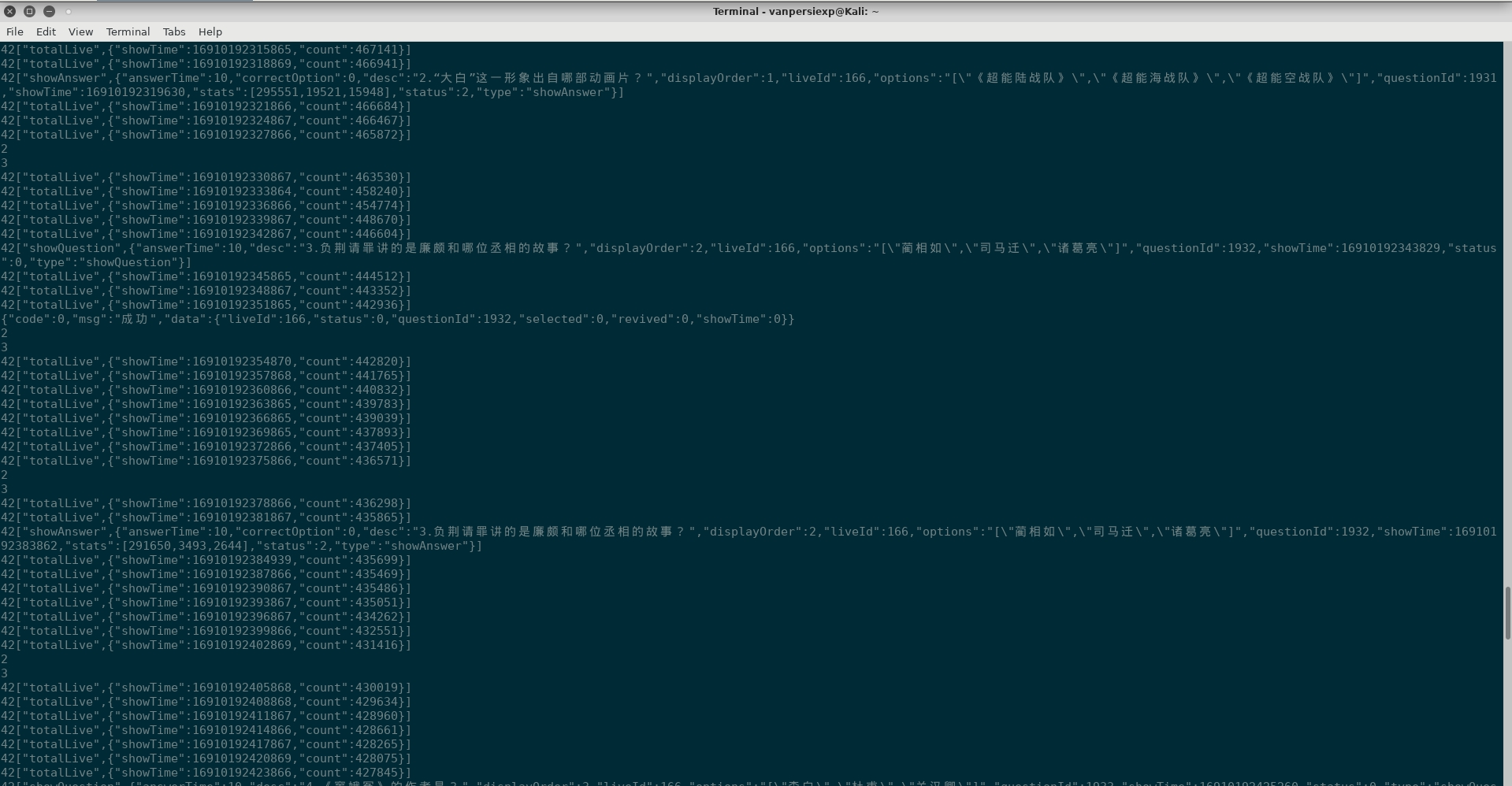Click the showAnswer line about "大白"
Screen dimensions: 1512x786
click(749, 85)
